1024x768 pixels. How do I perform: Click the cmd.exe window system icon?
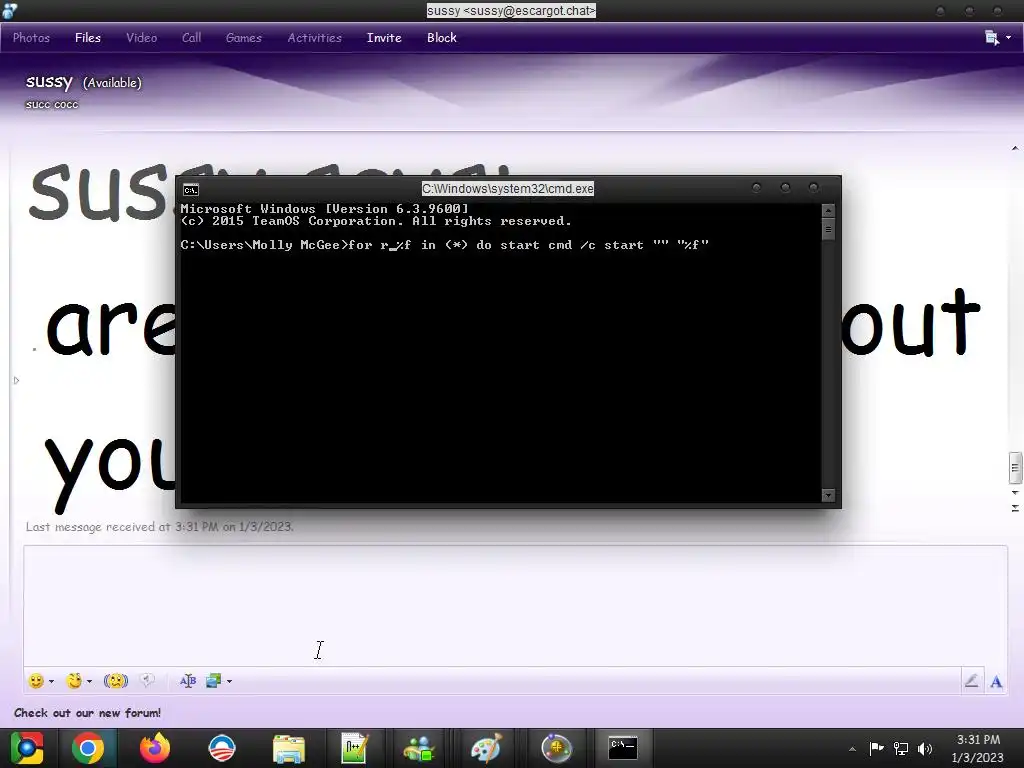click(x=191, y=190)
